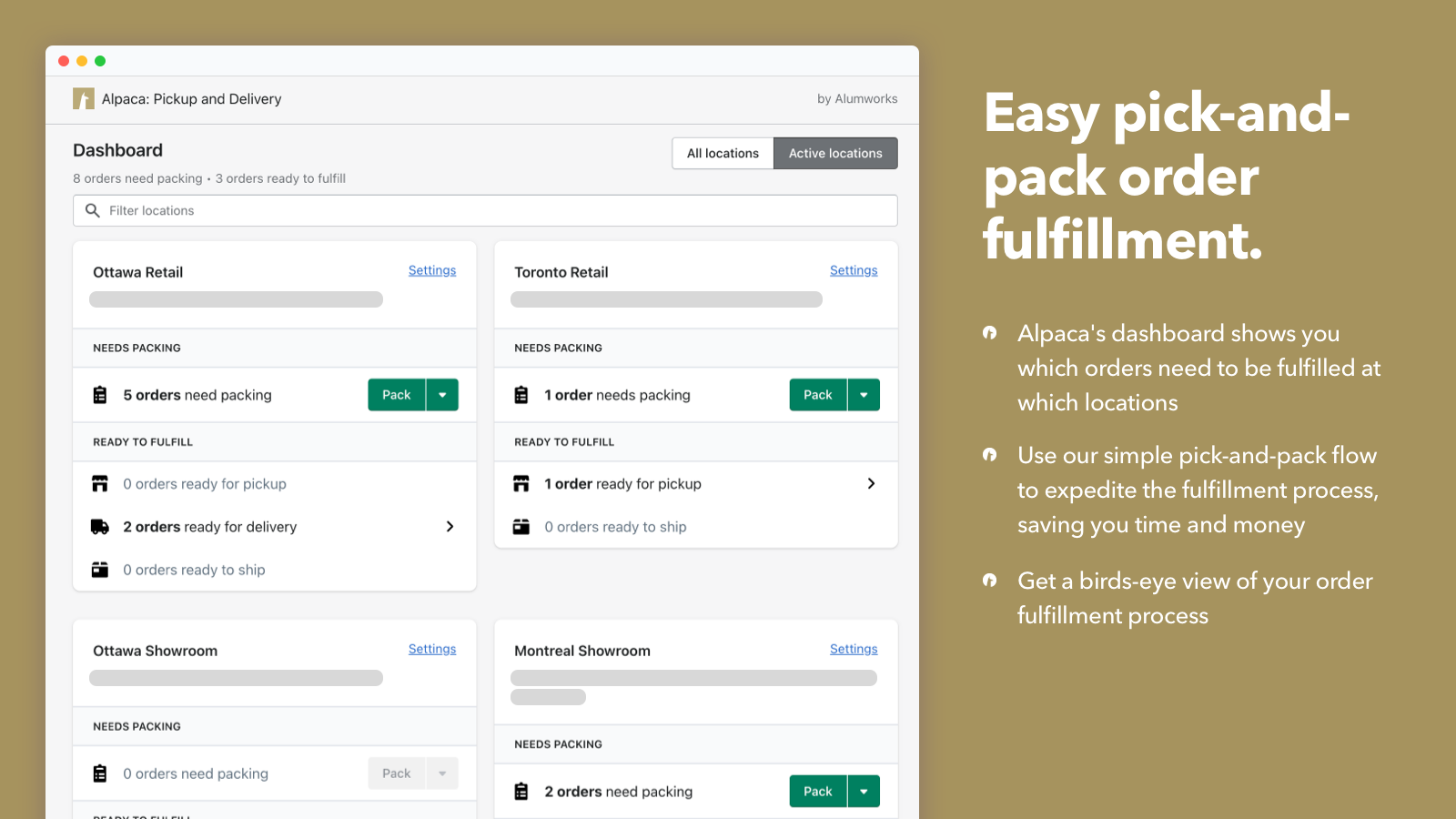Viewport: 1456px width, 819px height.
Task: Click Ottawa Retail pickup store icon
Action: pyautogui.click(x=100, y=484)
